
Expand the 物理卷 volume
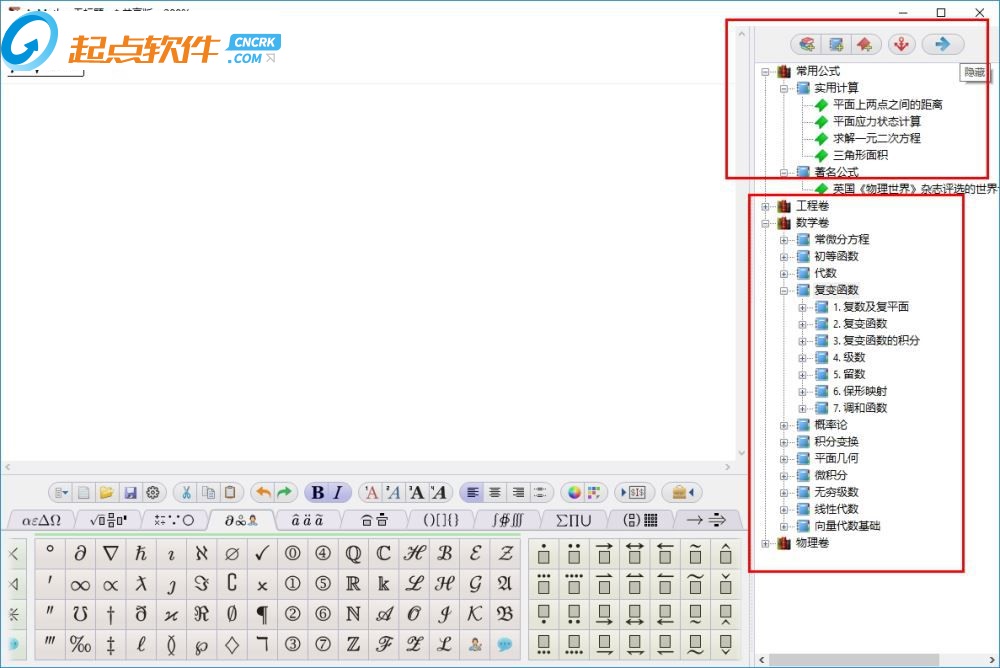pos(765,543)
